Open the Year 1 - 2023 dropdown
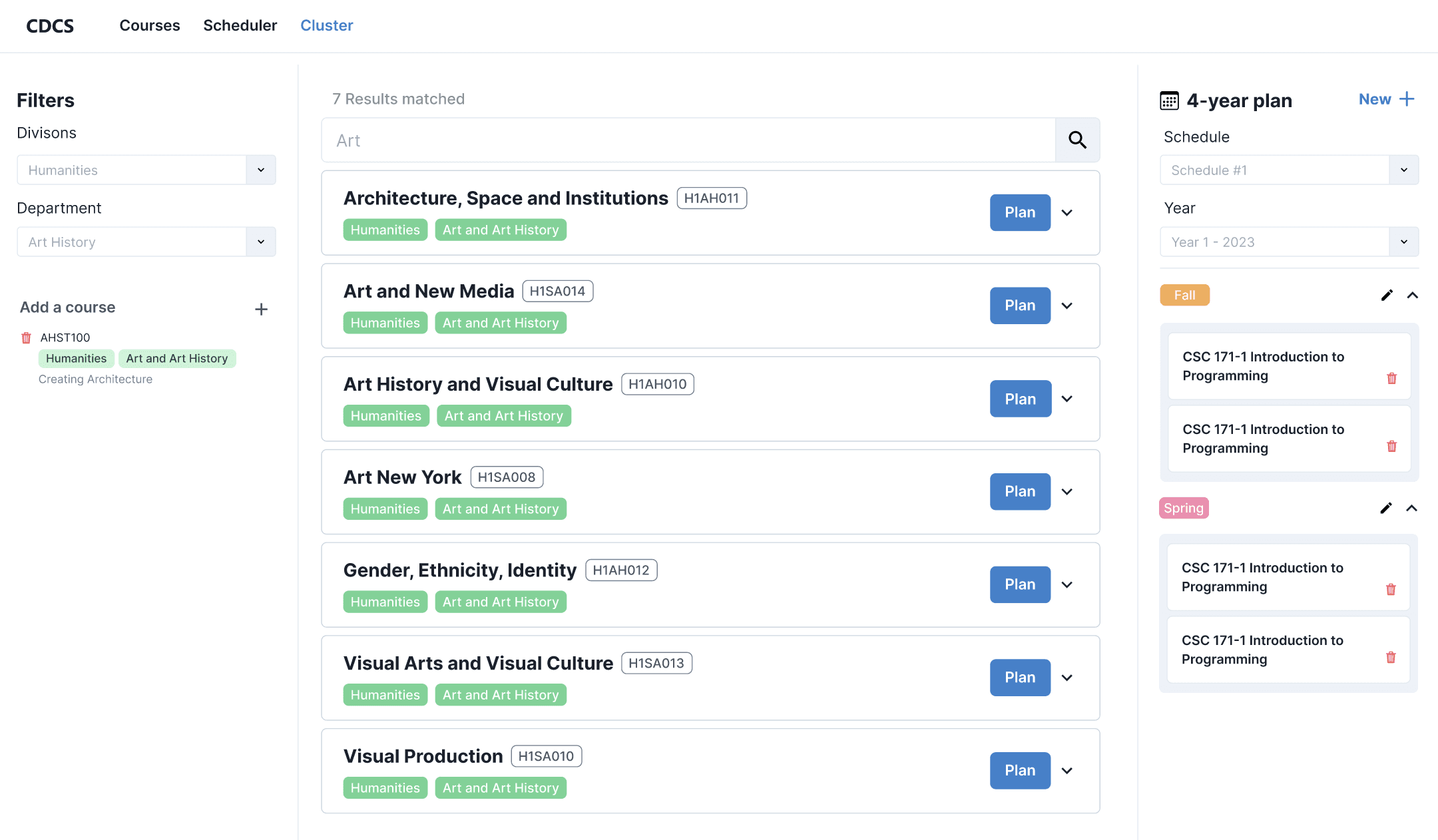The image size is (1438, 840). 1403,242
